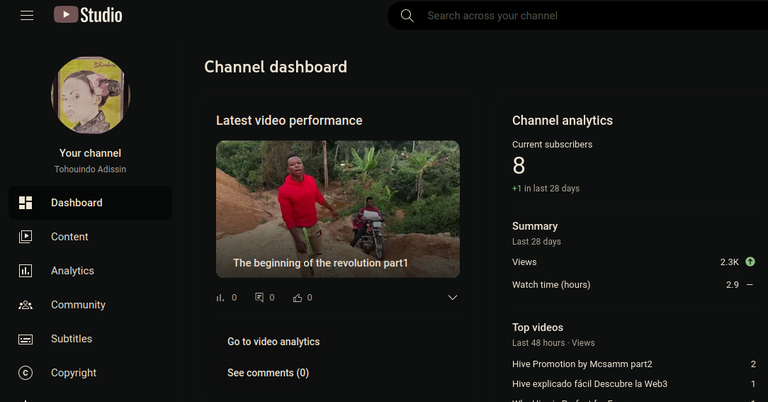Click the YouTube Studio logo

tap(88, 15)
